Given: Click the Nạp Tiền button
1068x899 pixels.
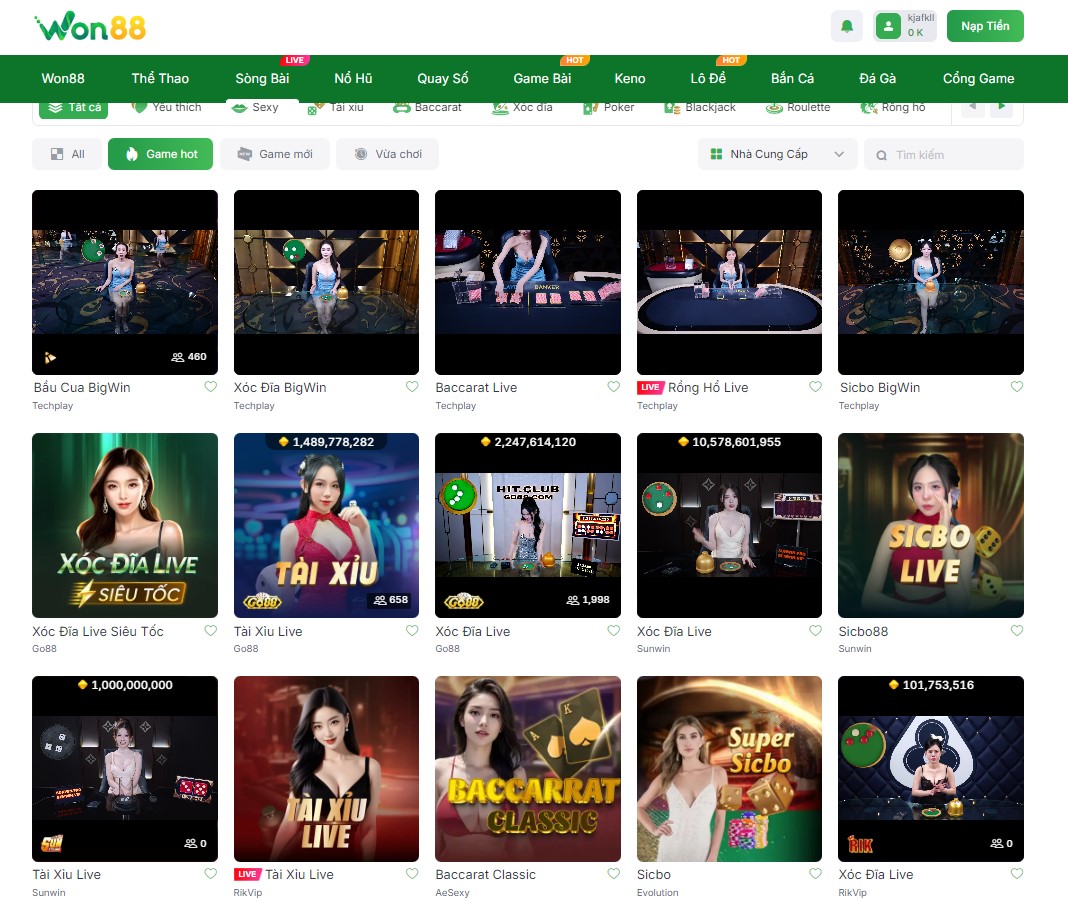Looking at the screenshot, I should coord(984,26).
